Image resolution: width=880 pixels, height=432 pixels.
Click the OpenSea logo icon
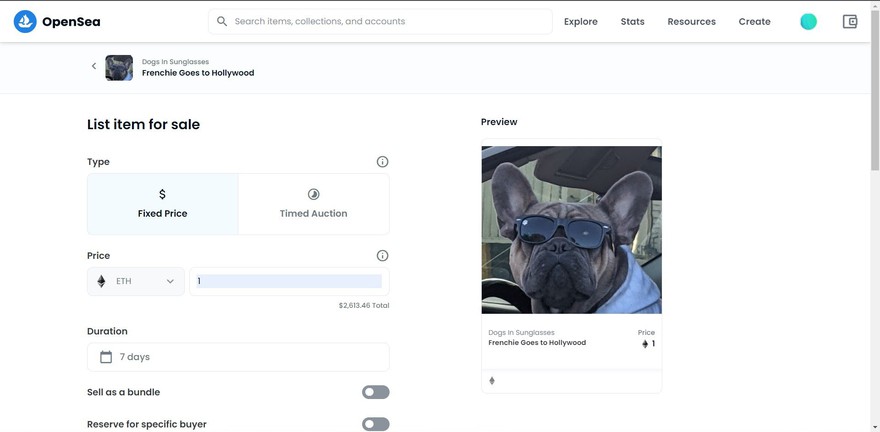(25, 21)
